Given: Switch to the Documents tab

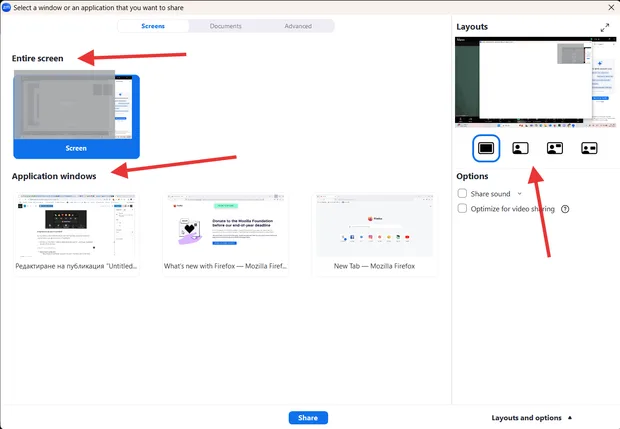Looking at the screenshot, I should click(x=225, y=26).
